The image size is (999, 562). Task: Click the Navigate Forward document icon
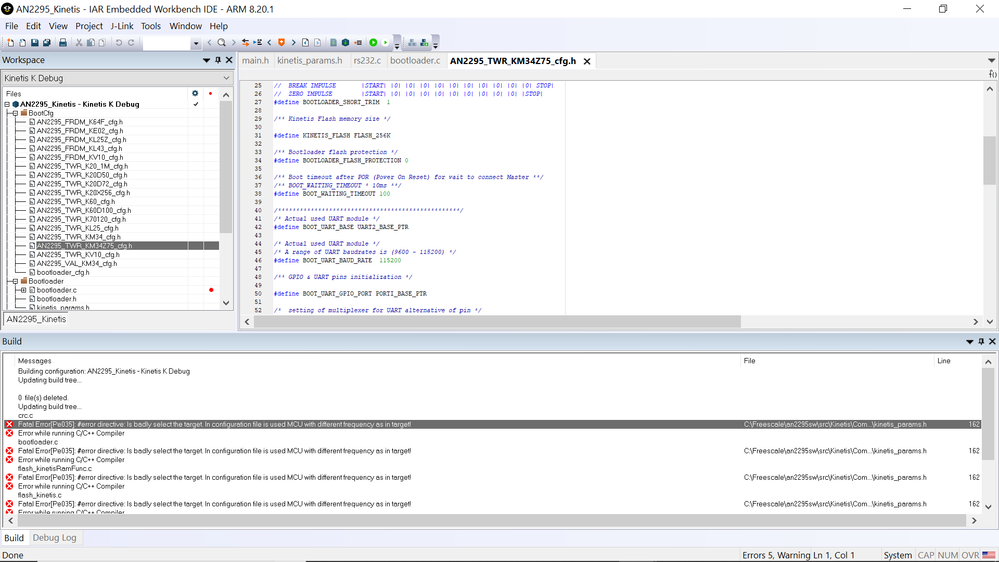[x=317, y=43]
